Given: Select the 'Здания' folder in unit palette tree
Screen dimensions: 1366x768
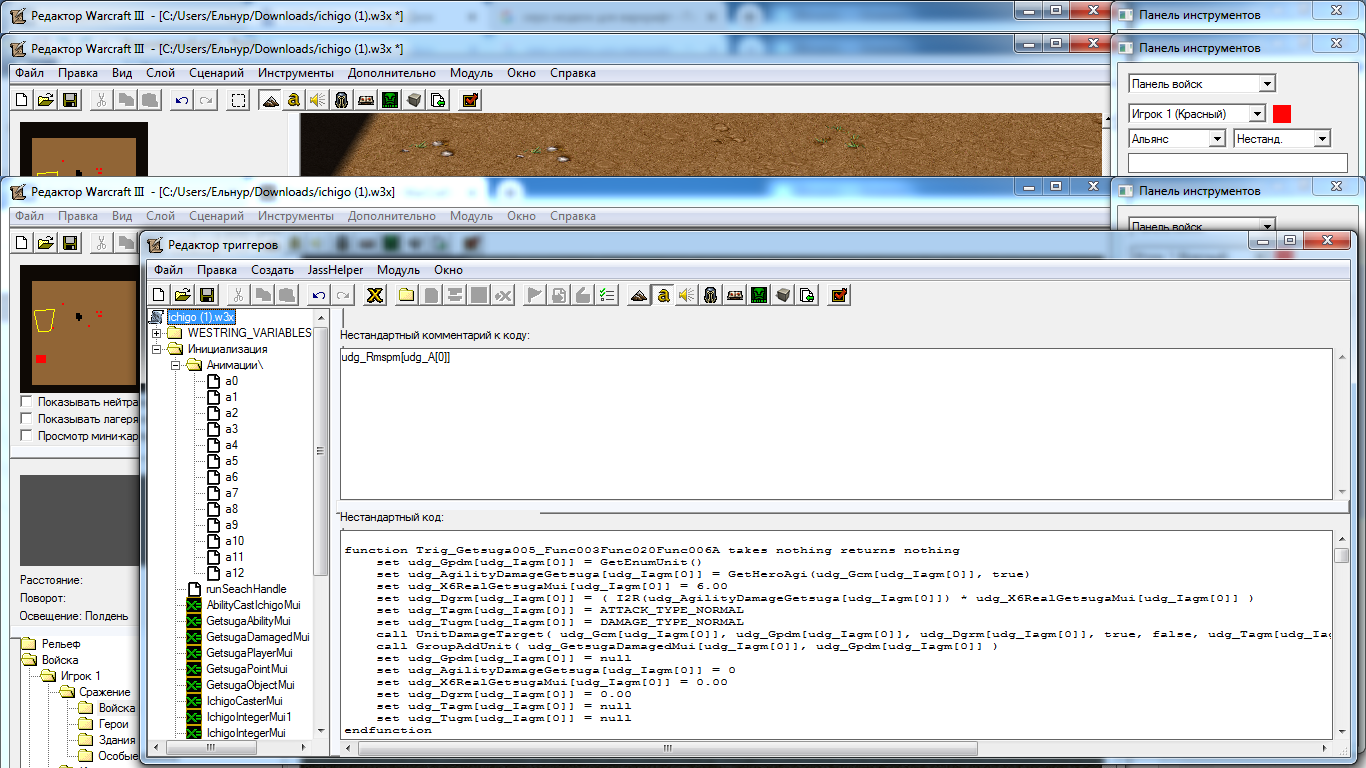Looking at the screenshot, I should [x=117, y=740].
